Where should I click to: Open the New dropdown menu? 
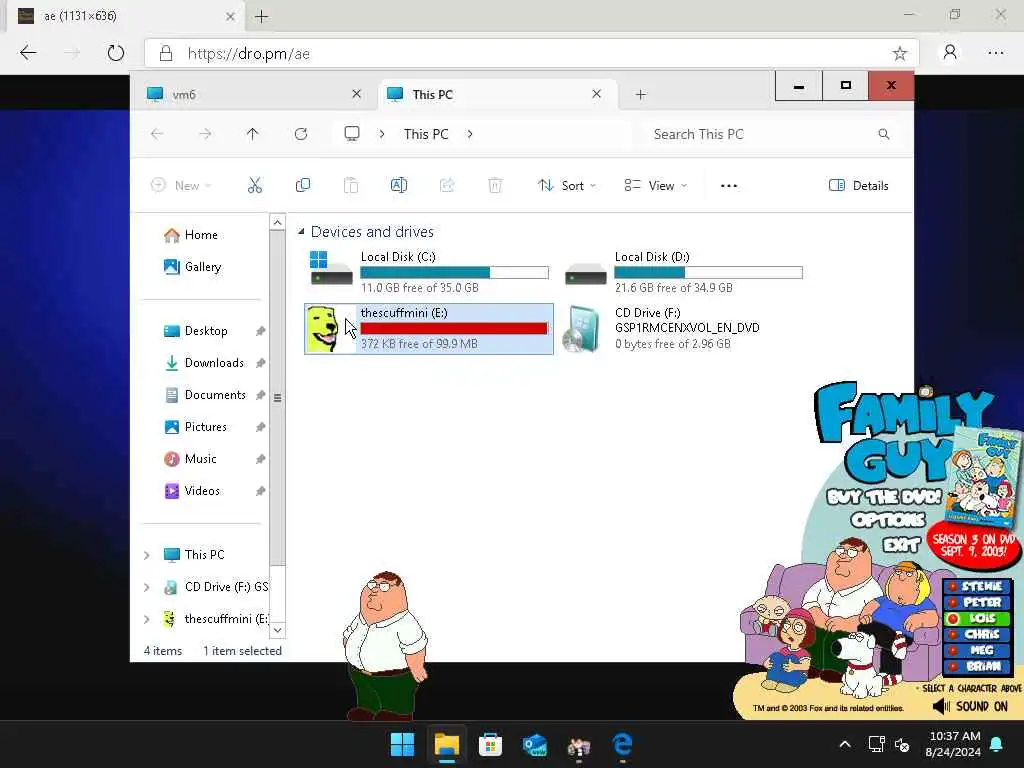pyautogui.click(x=181, y=185)
